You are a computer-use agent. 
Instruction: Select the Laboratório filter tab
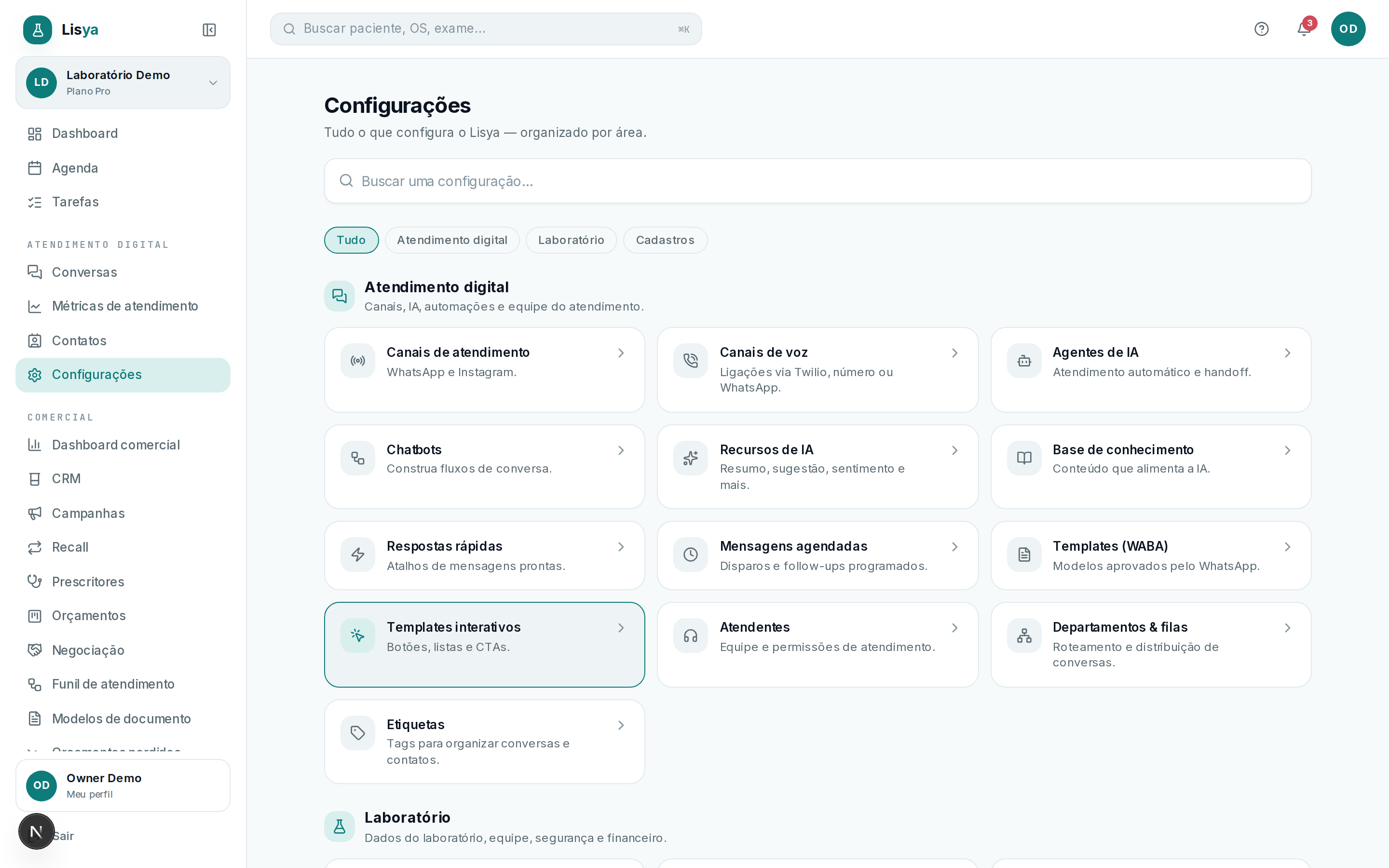(x=571, y=240)
